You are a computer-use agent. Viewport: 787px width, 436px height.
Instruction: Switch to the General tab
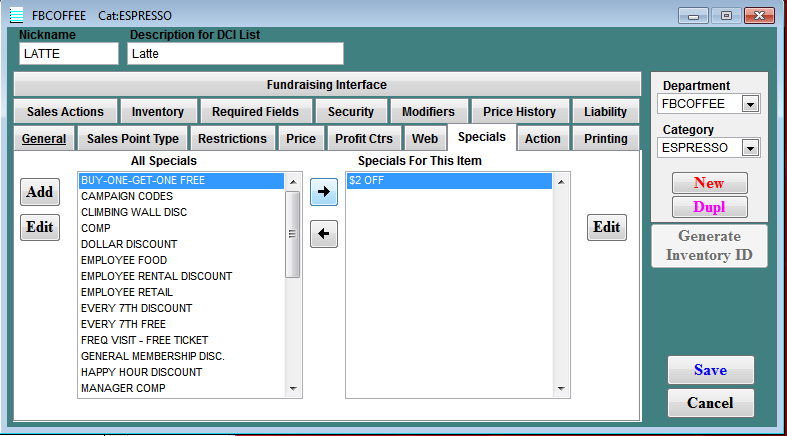click(44, 138)
